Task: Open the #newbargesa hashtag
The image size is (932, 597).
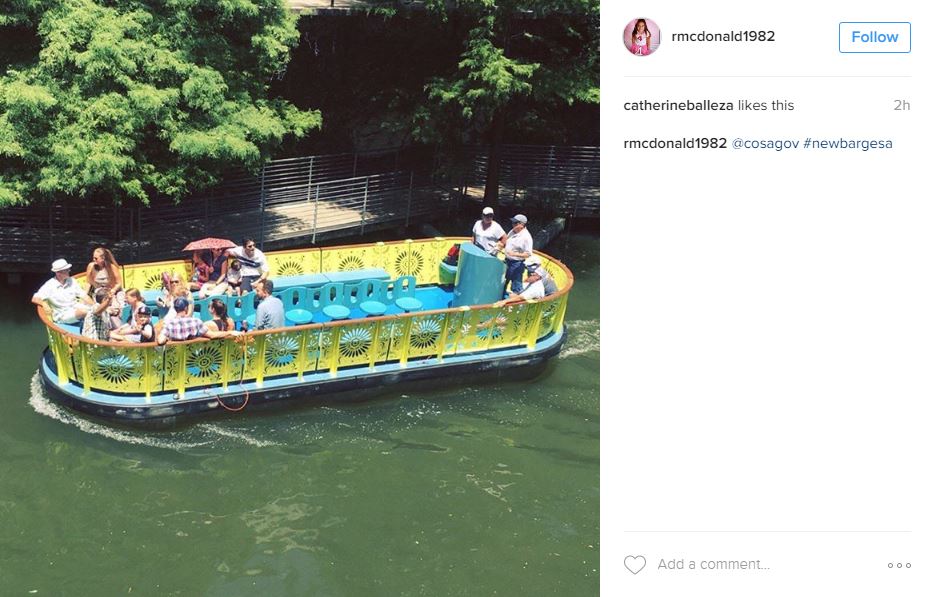Action: pos(848,143)
